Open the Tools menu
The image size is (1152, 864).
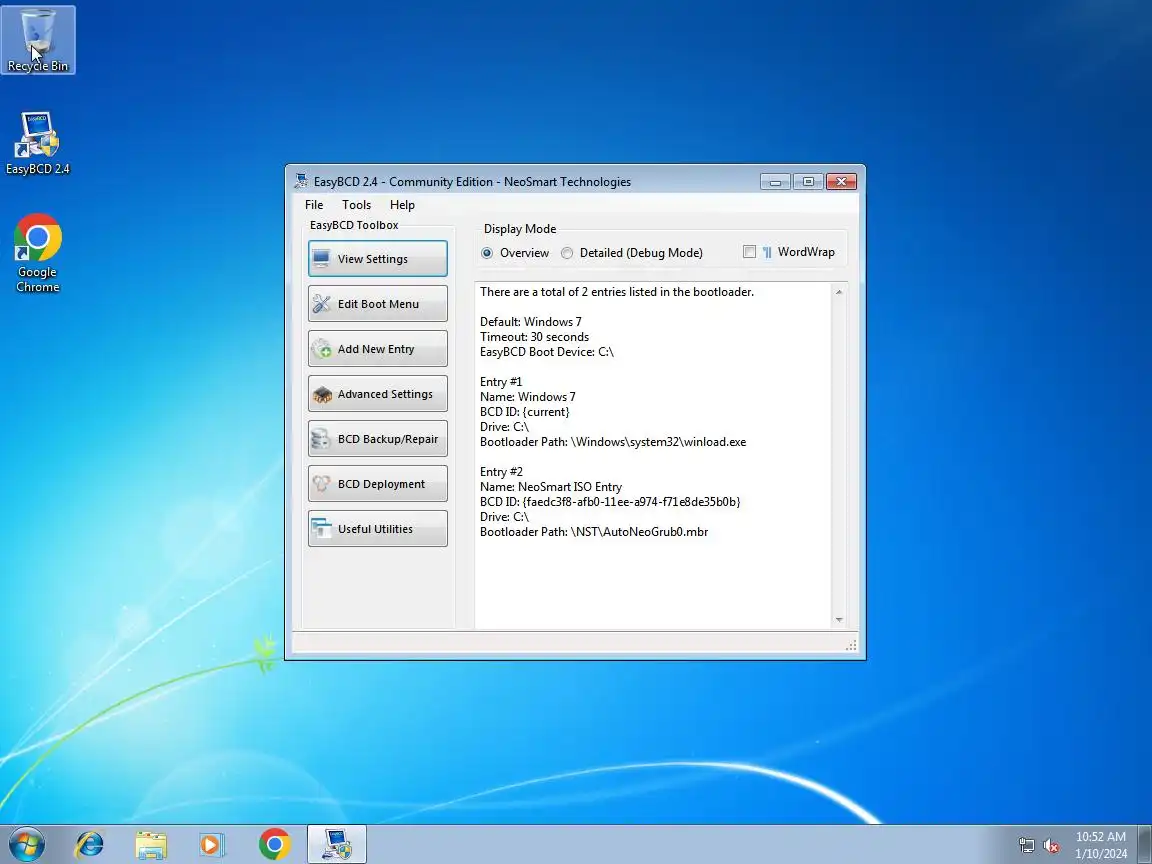coord(356,205)
